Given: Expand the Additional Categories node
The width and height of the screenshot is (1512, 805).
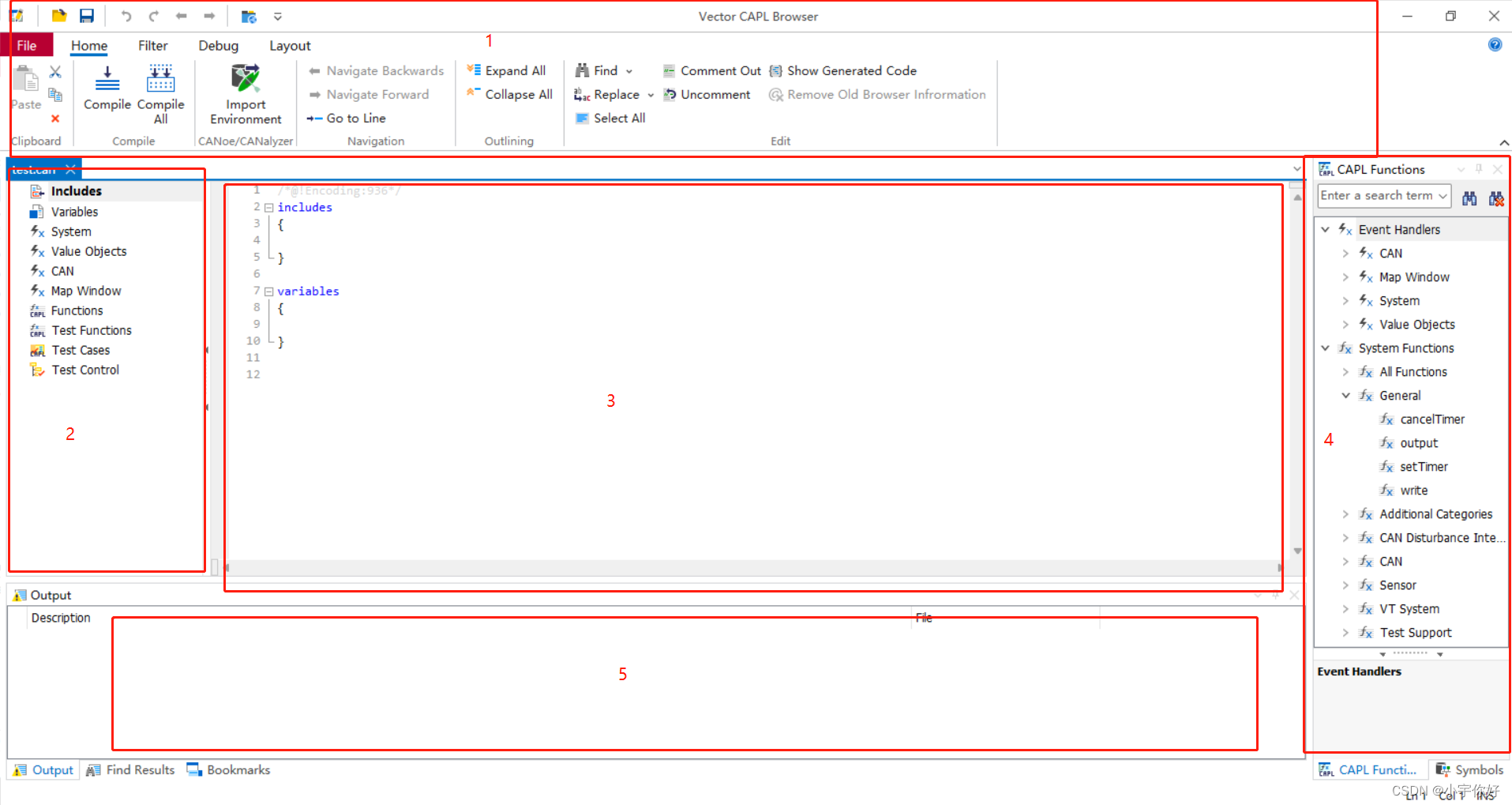Looking at the screenshot, I should [x=1346, y=514].
